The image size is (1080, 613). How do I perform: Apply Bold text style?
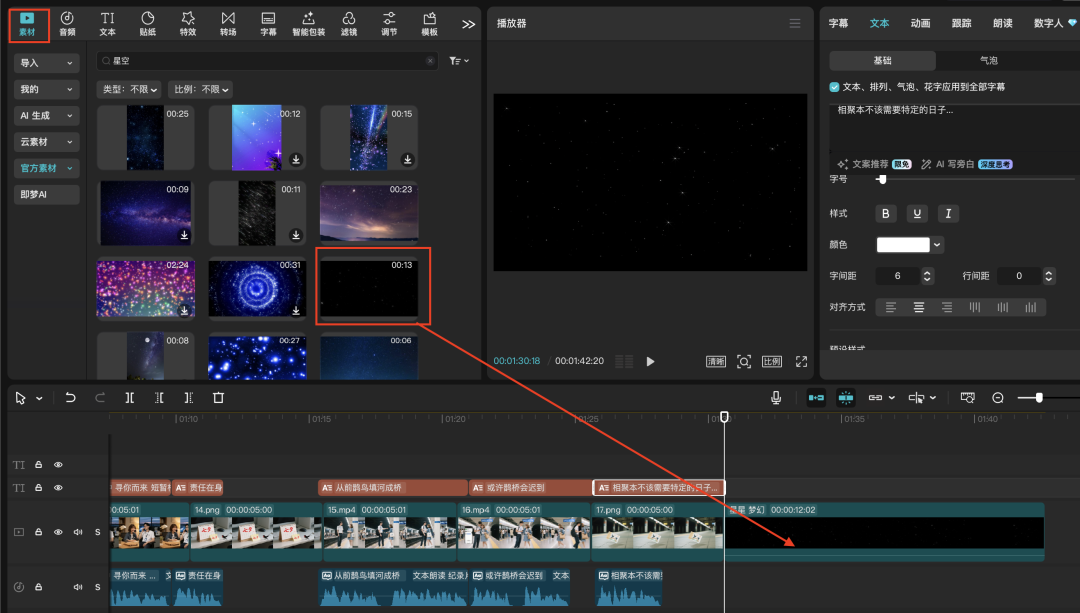tap(886, 213)
